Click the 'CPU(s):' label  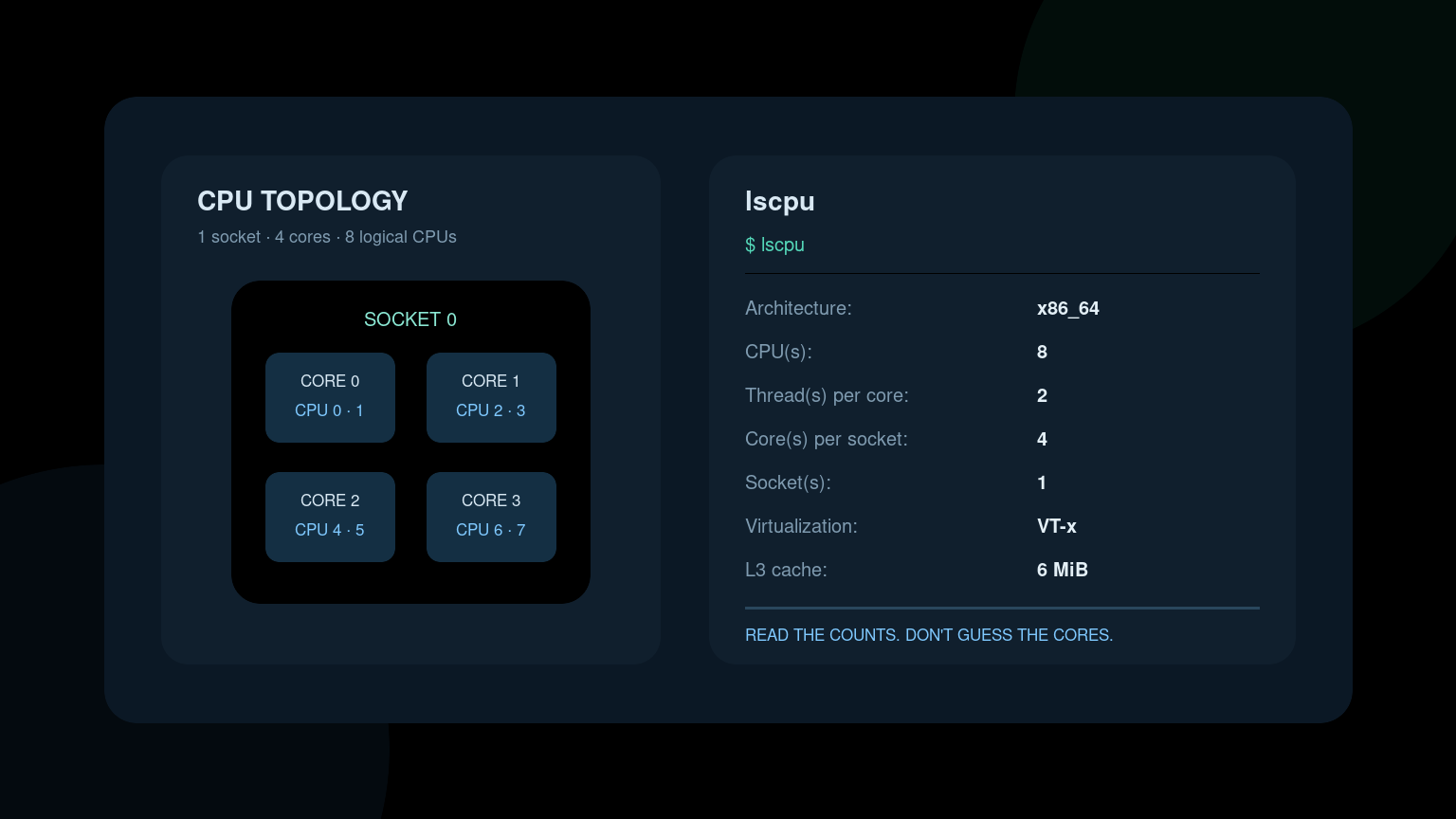click(778, 352)
